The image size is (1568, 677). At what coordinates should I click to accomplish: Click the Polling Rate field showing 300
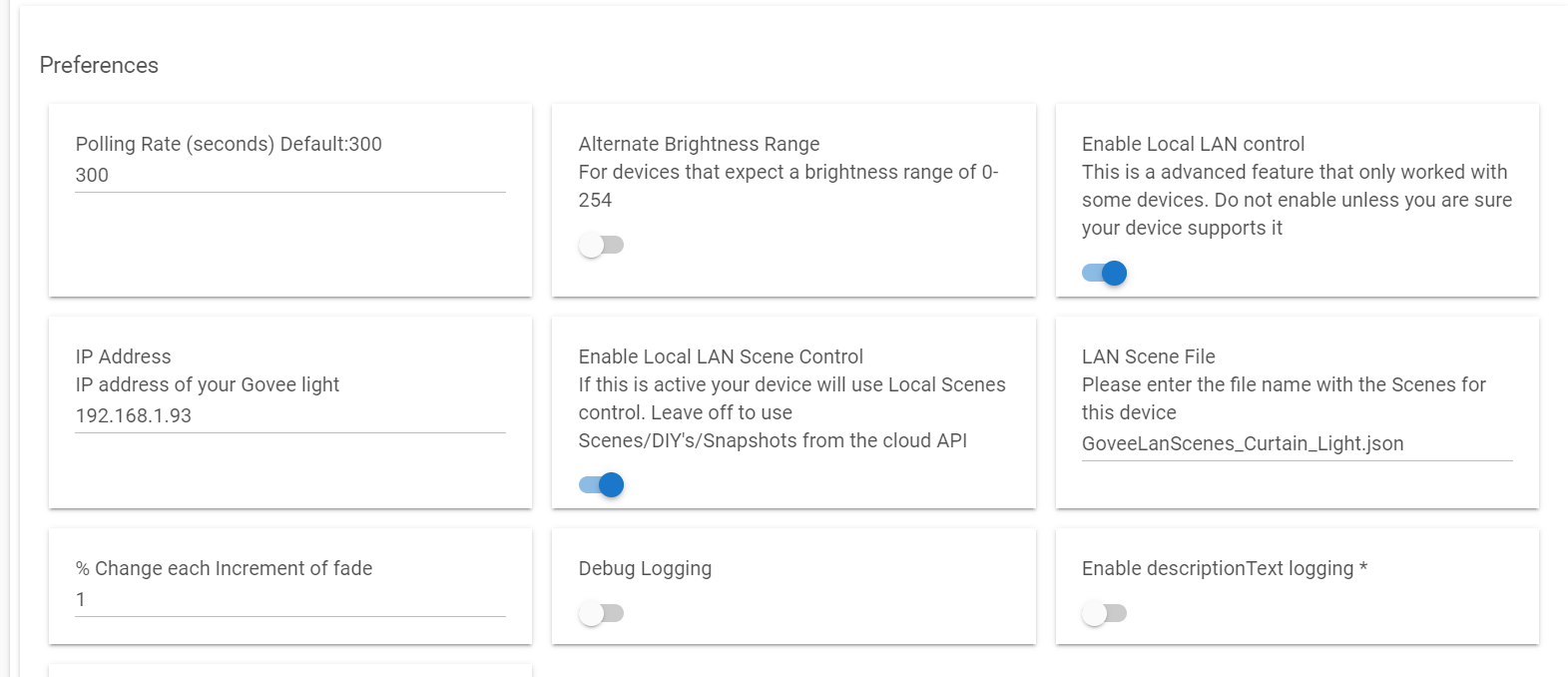(x=289, y=176)
